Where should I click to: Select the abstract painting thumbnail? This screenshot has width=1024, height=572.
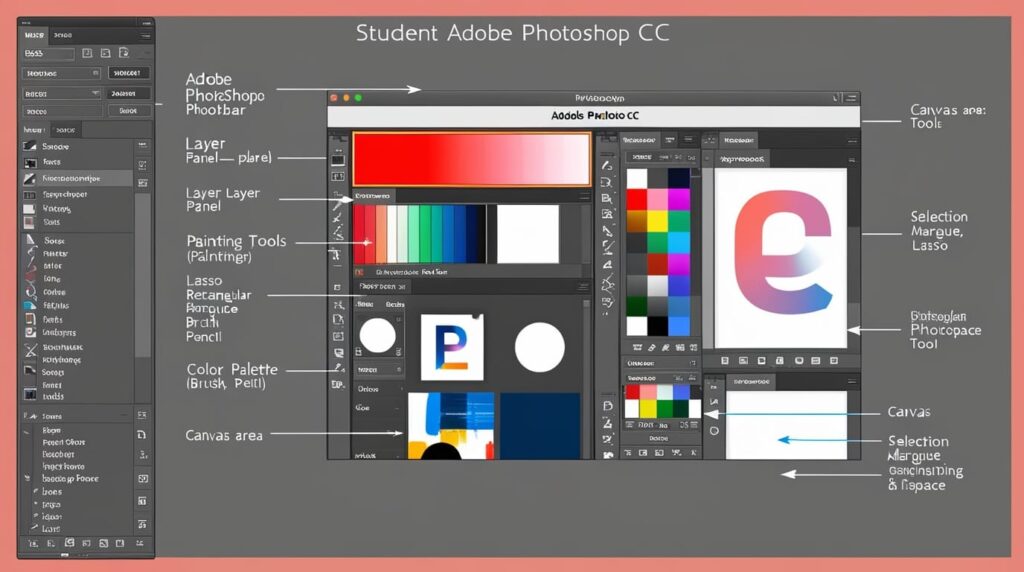tap(451, 425)
